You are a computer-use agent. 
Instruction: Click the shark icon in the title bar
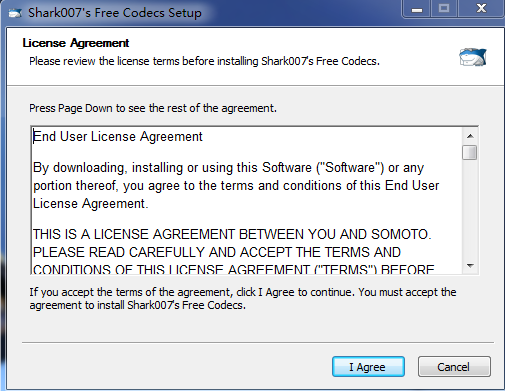pos(15,13)
